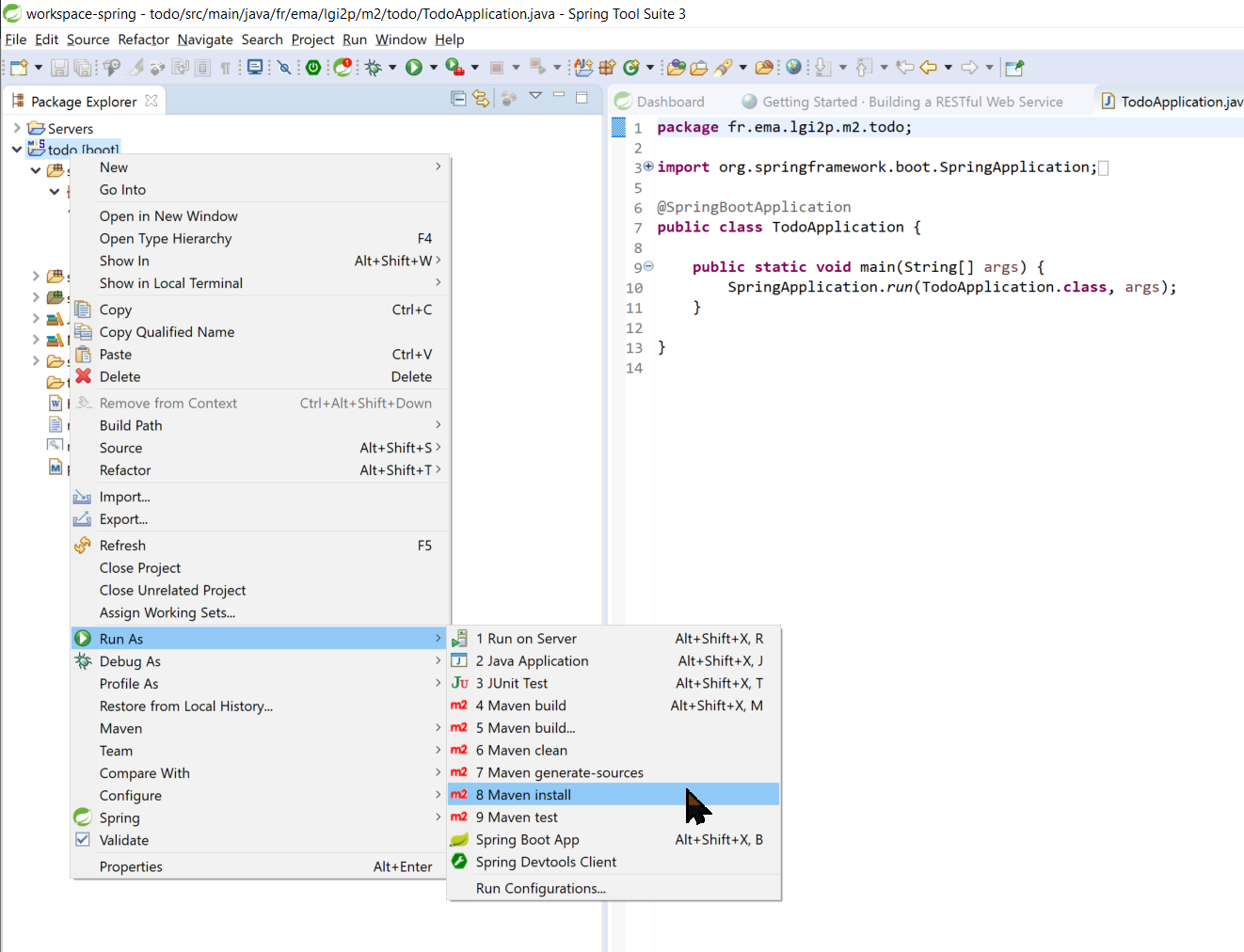Click the Save toolbar icon
This screenshot has width=1244, height=952.
click(59, 68)
